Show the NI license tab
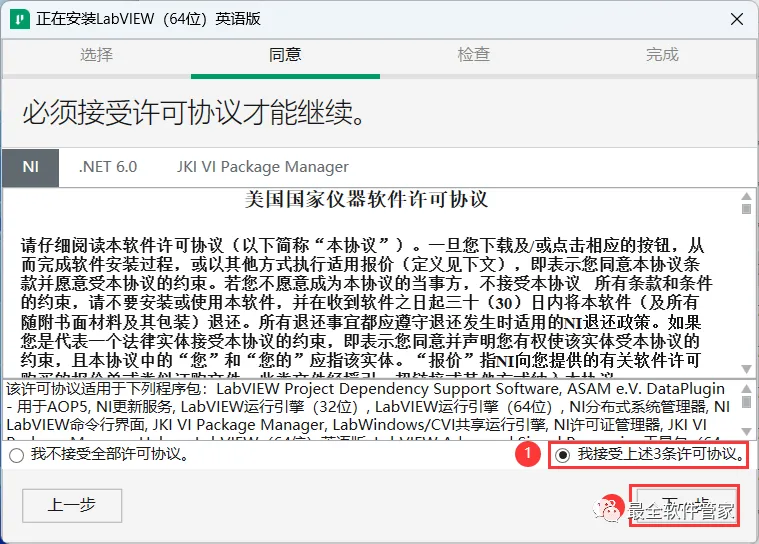 30,167
